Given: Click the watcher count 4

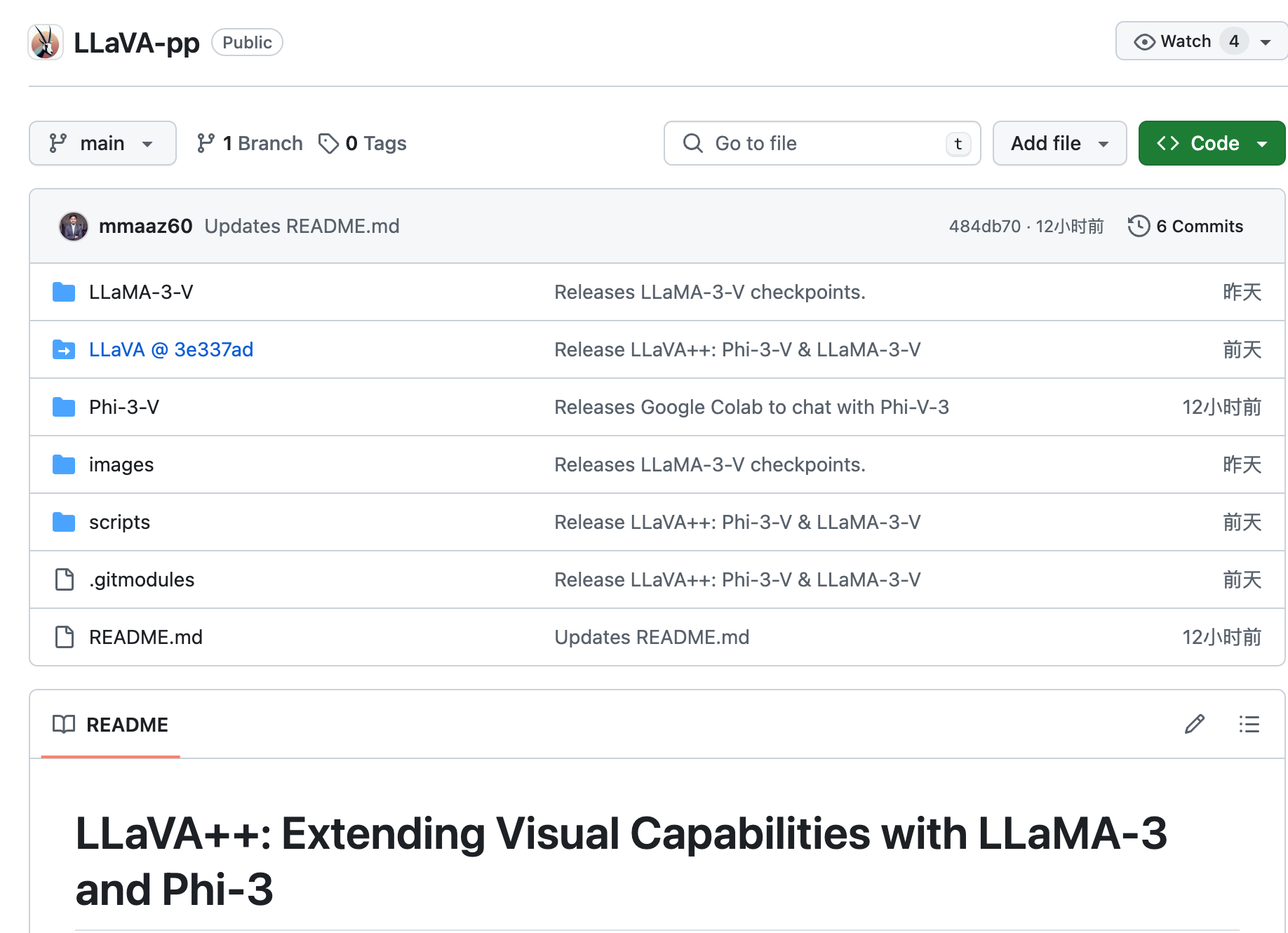Looking at the screenshot, I should pyautogui.click(x=1234, y=41).
